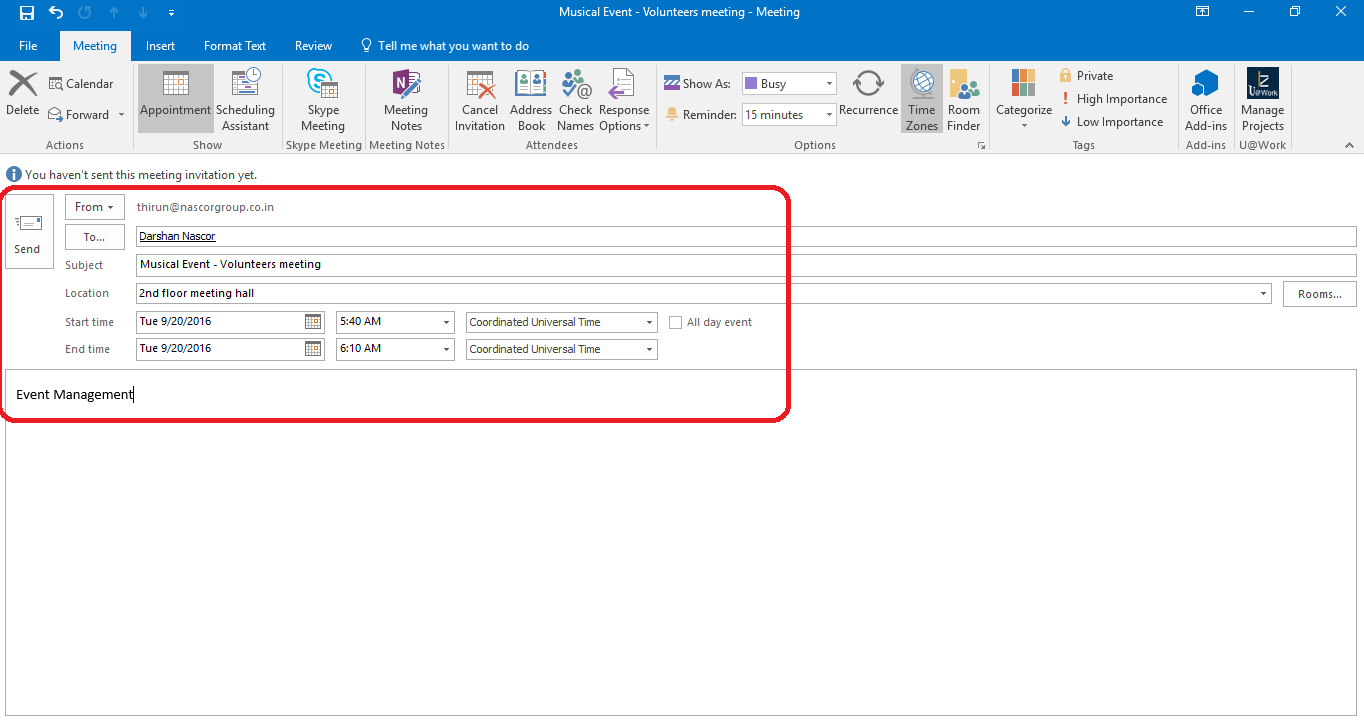Screen dimensions: 1364x723
Task: Click the Rooms... button
Action: click(x=1319, y=294)
